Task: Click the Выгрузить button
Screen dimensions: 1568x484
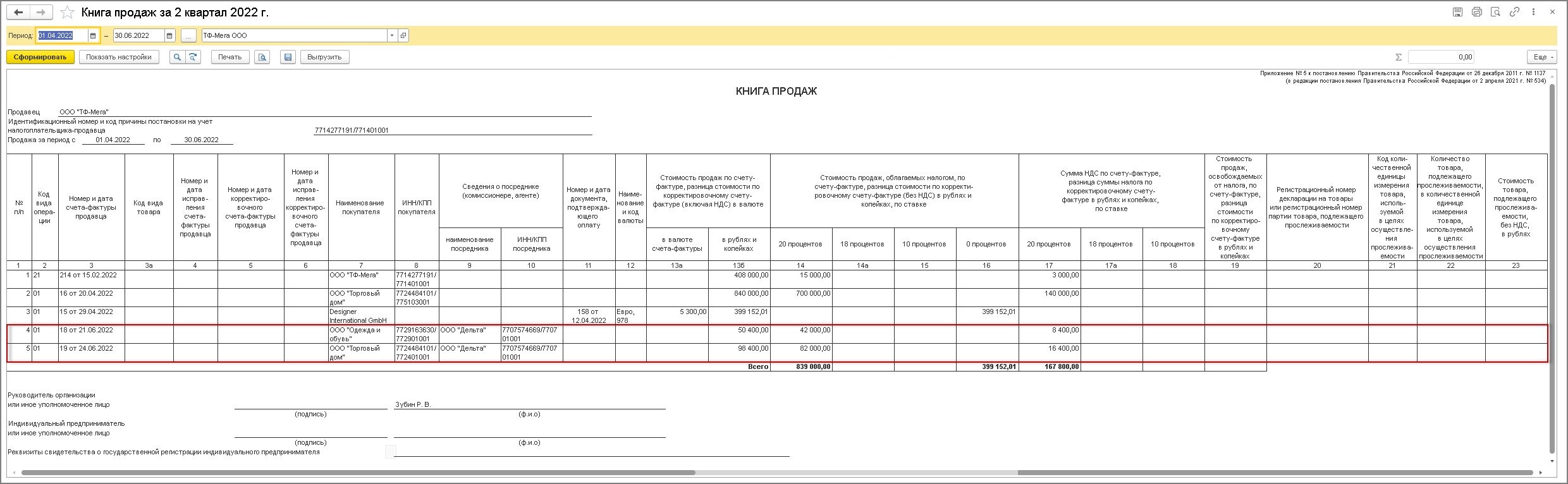Action: pyautogui.click(x=324, y=57)
